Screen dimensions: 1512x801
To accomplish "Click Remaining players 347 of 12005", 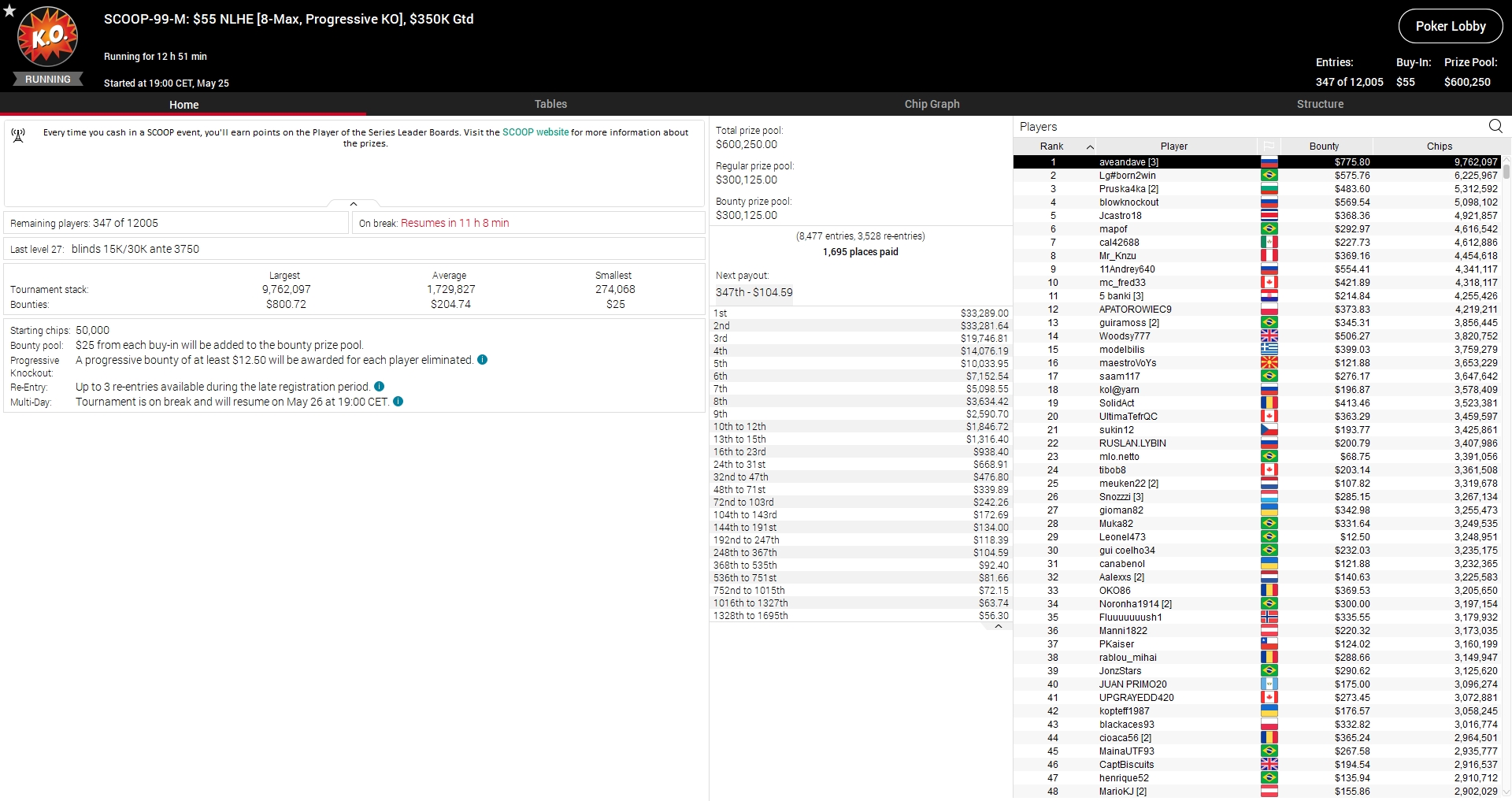I will 84,223.
